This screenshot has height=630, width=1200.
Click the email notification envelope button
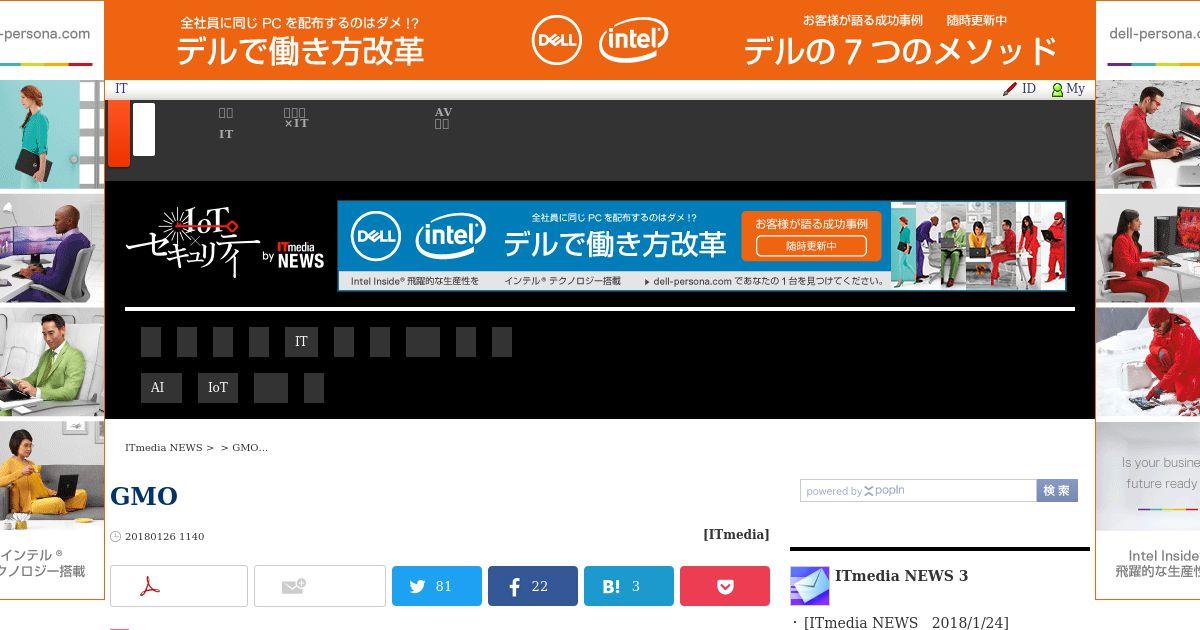320,586
